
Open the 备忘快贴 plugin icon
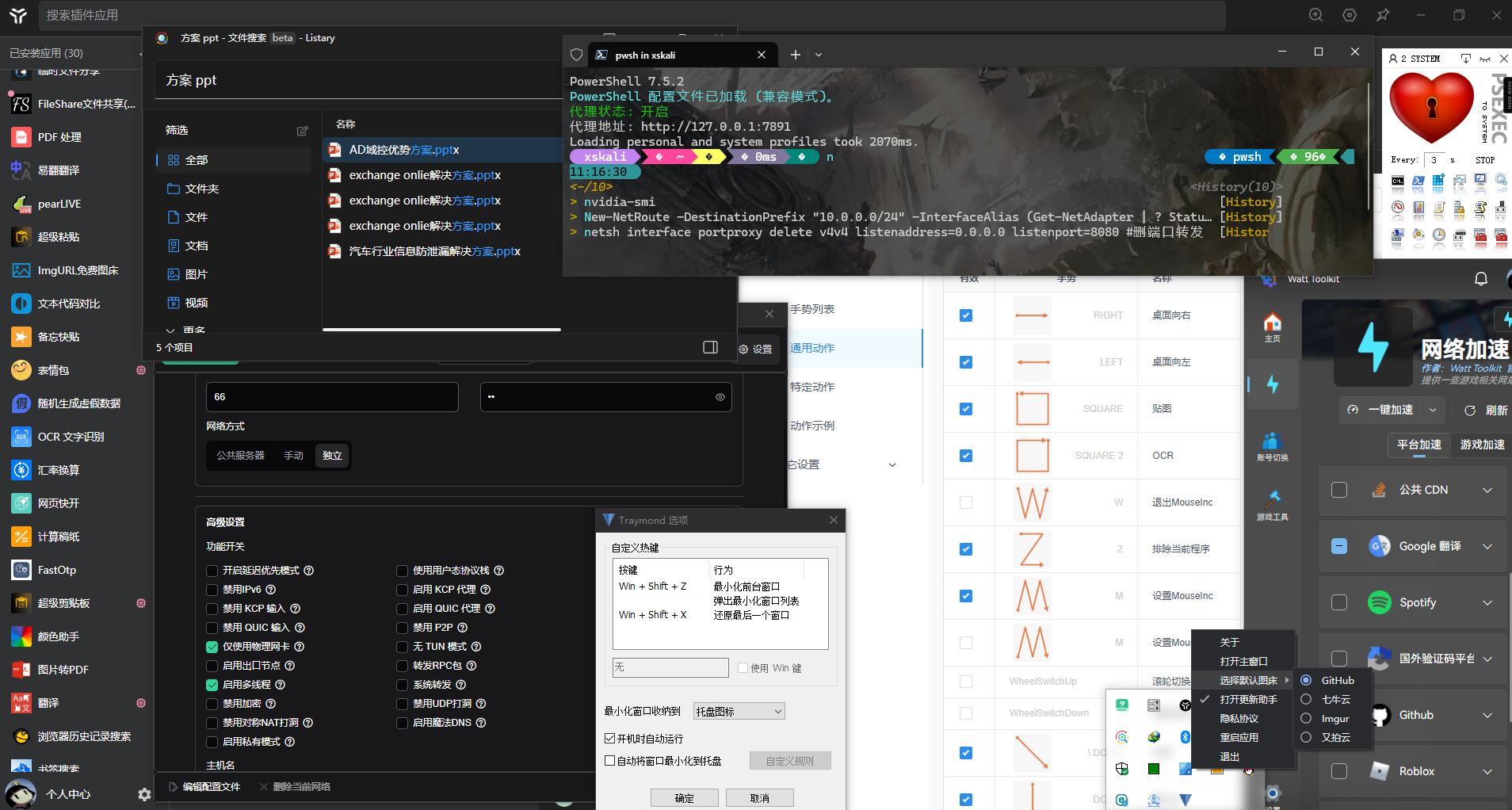[x=21, y=337]
